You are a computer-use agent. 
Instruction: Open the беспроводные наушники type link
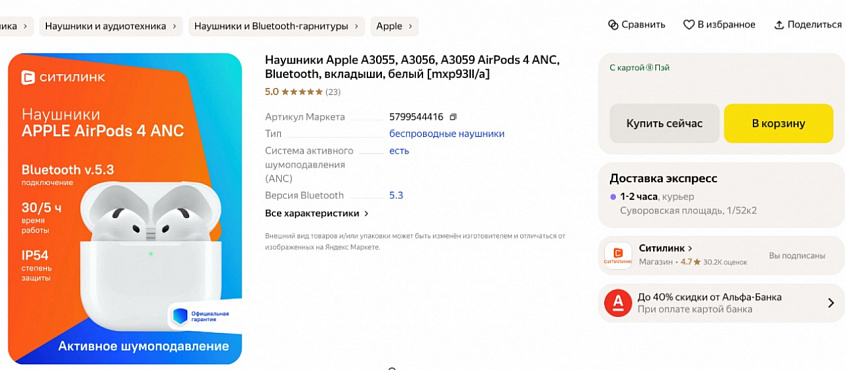(447, 134)
